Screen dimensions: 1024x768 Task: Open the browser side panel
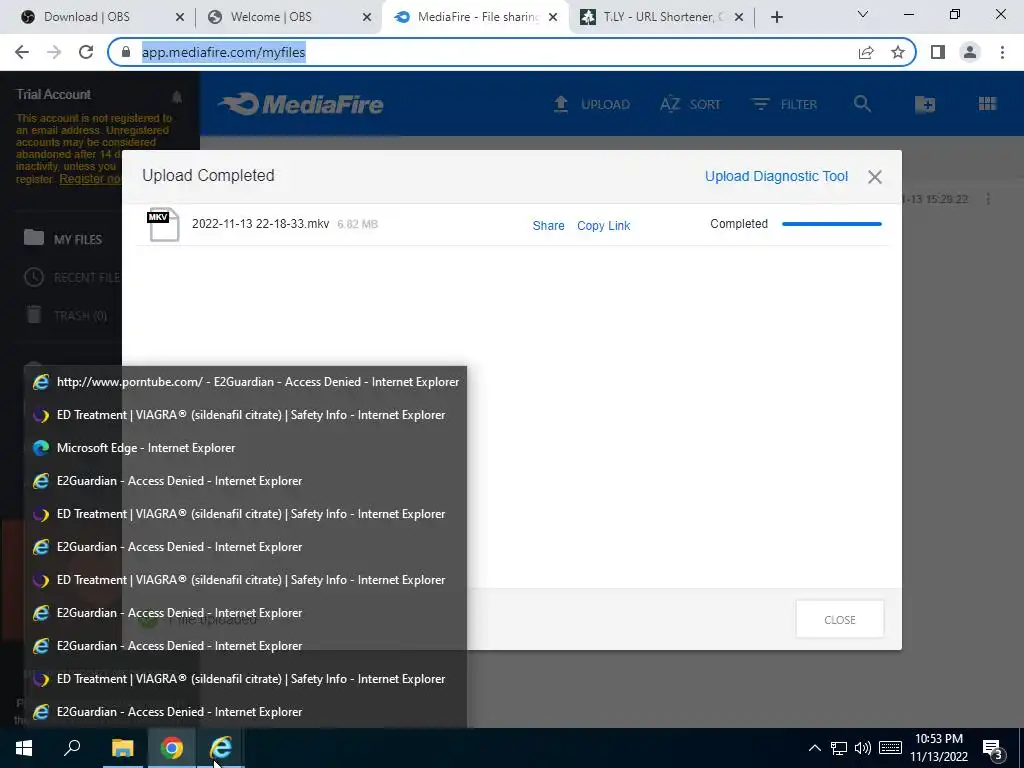pyautogui.click(x=938, y=52)
